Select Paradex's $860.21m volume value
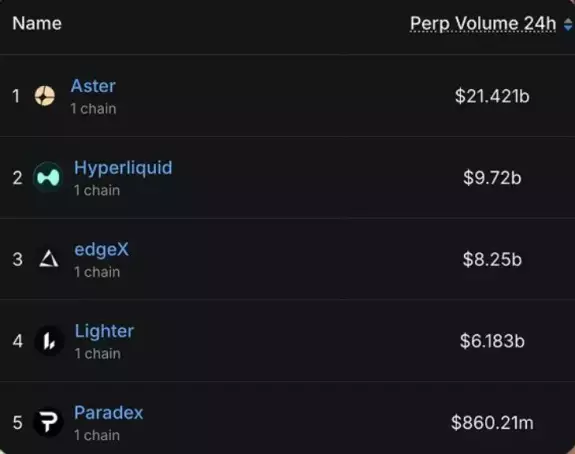This screenshot has width=575, height=454. click(492, 422)
